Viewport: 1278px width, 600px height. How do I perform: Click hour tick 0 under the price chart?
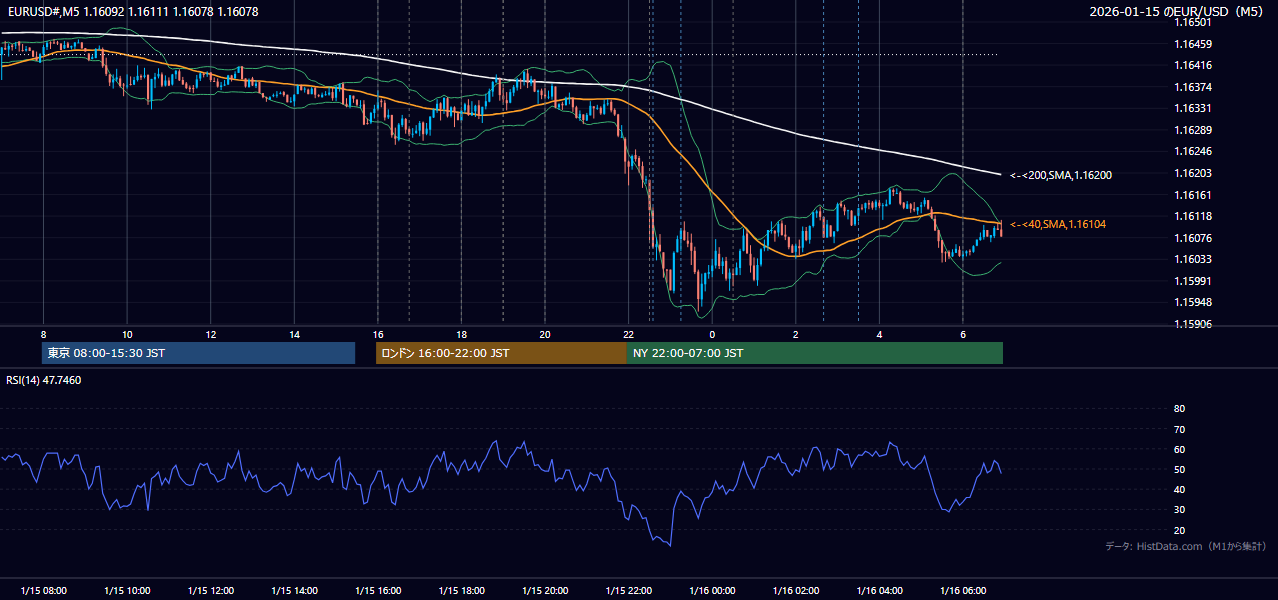[x=712, y=334]
